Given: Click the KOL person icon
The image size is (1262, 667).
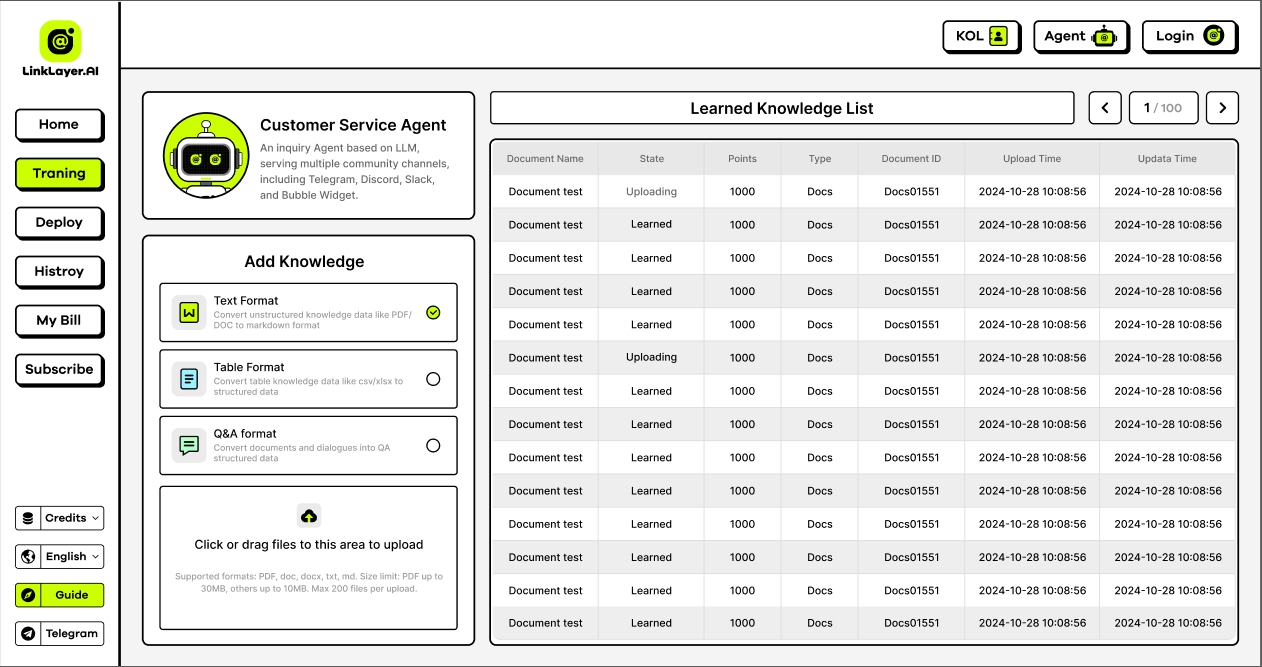Looking at the screenshot, I should coord(998,36).
